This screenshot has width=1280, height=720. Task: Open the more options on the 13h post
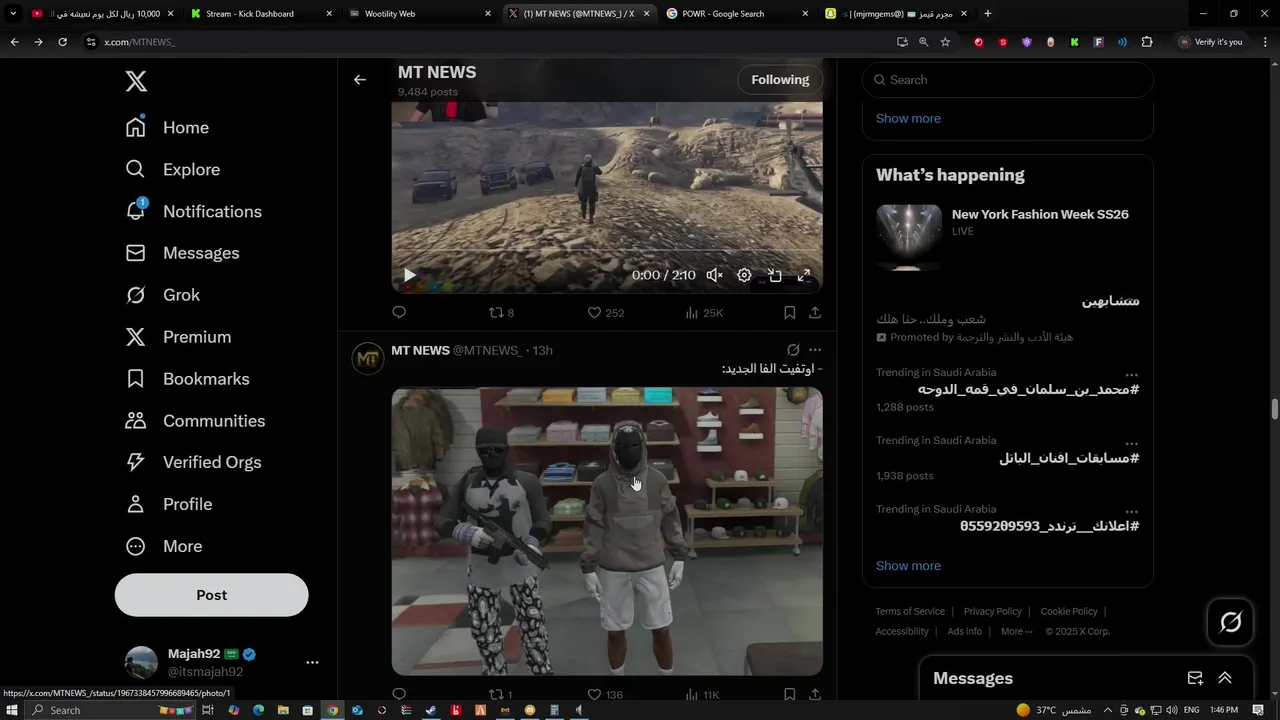(x=815, y=350)
